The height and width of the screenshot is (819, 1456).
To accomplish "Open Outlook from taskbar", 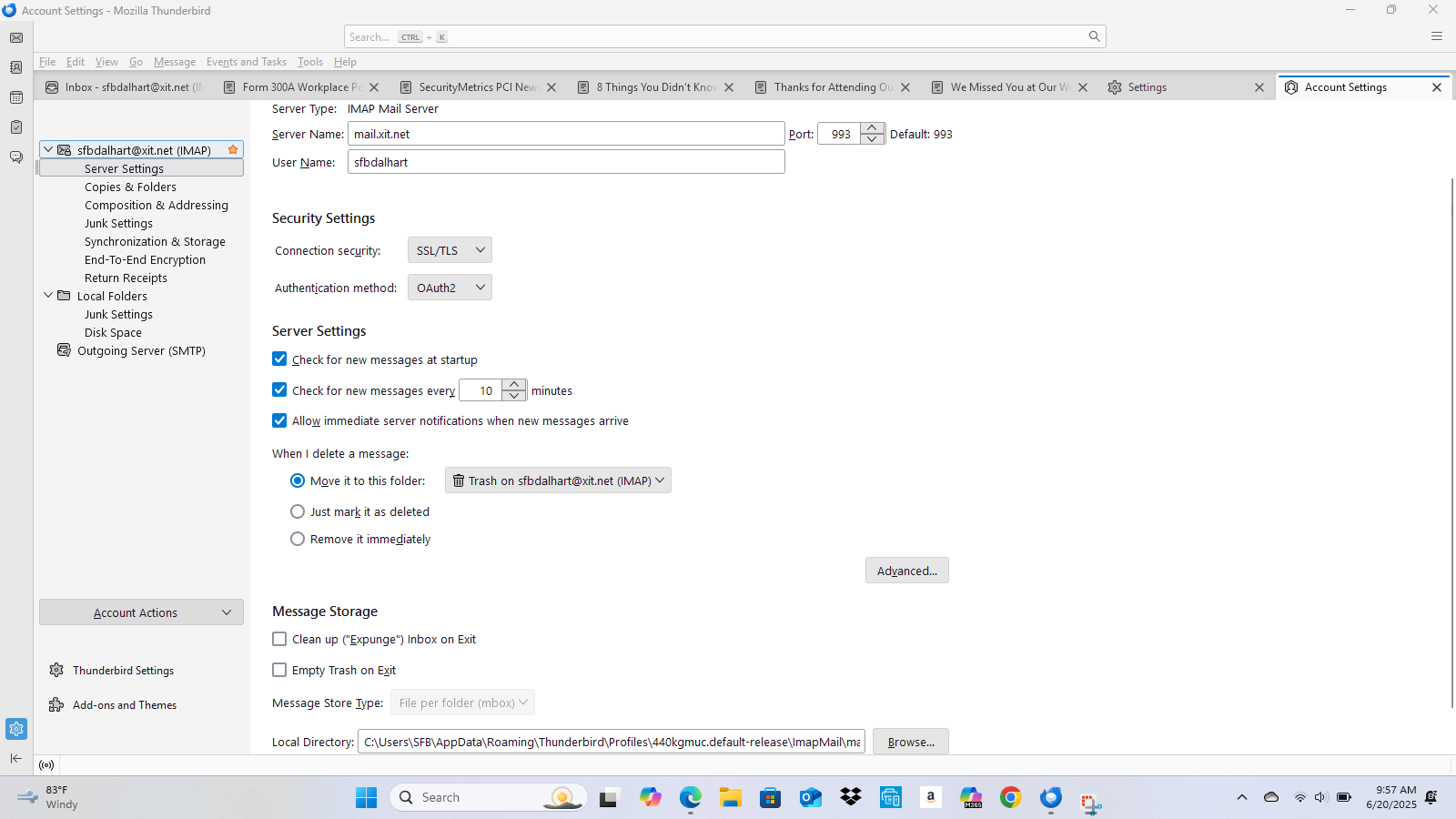I will pos(811,798).
